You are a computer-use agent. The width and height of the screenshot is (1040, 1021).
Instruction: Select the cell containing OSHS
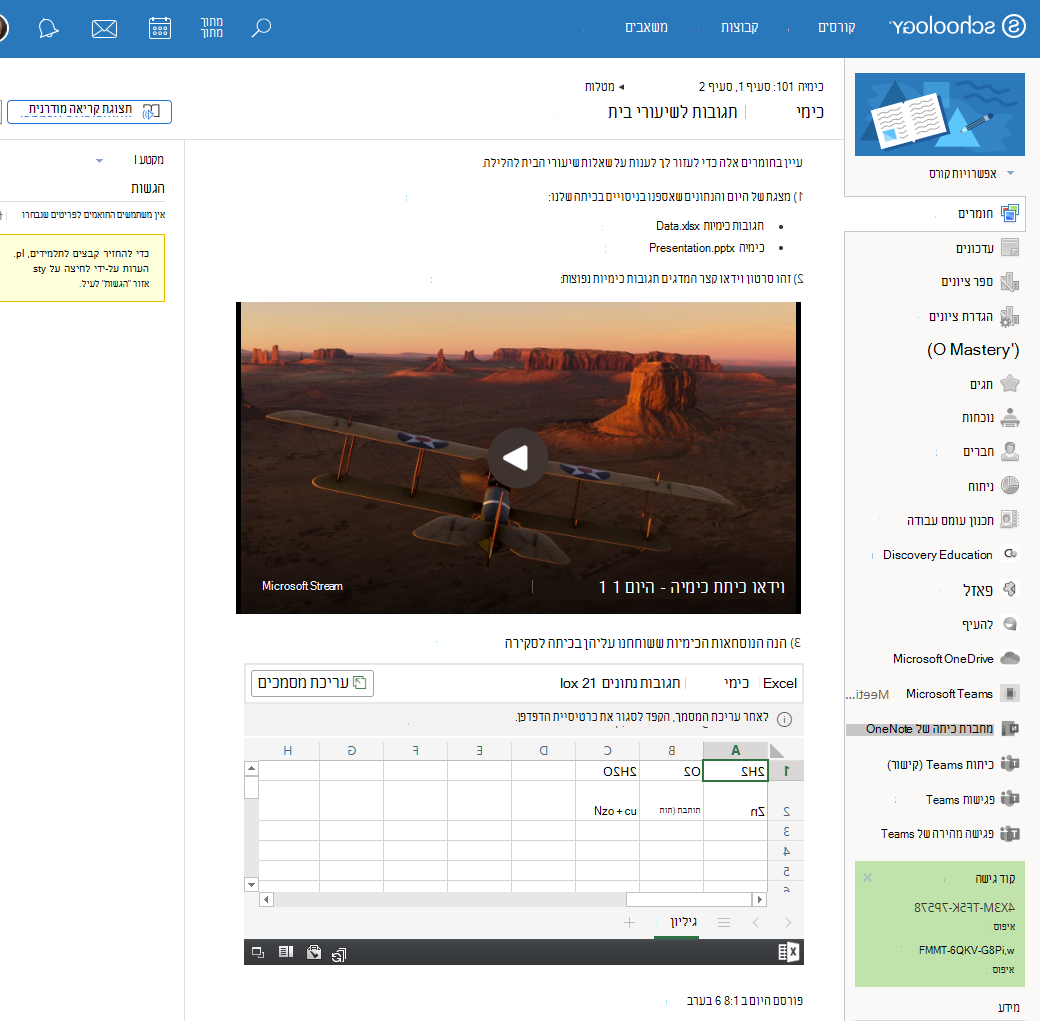(608, 771)
